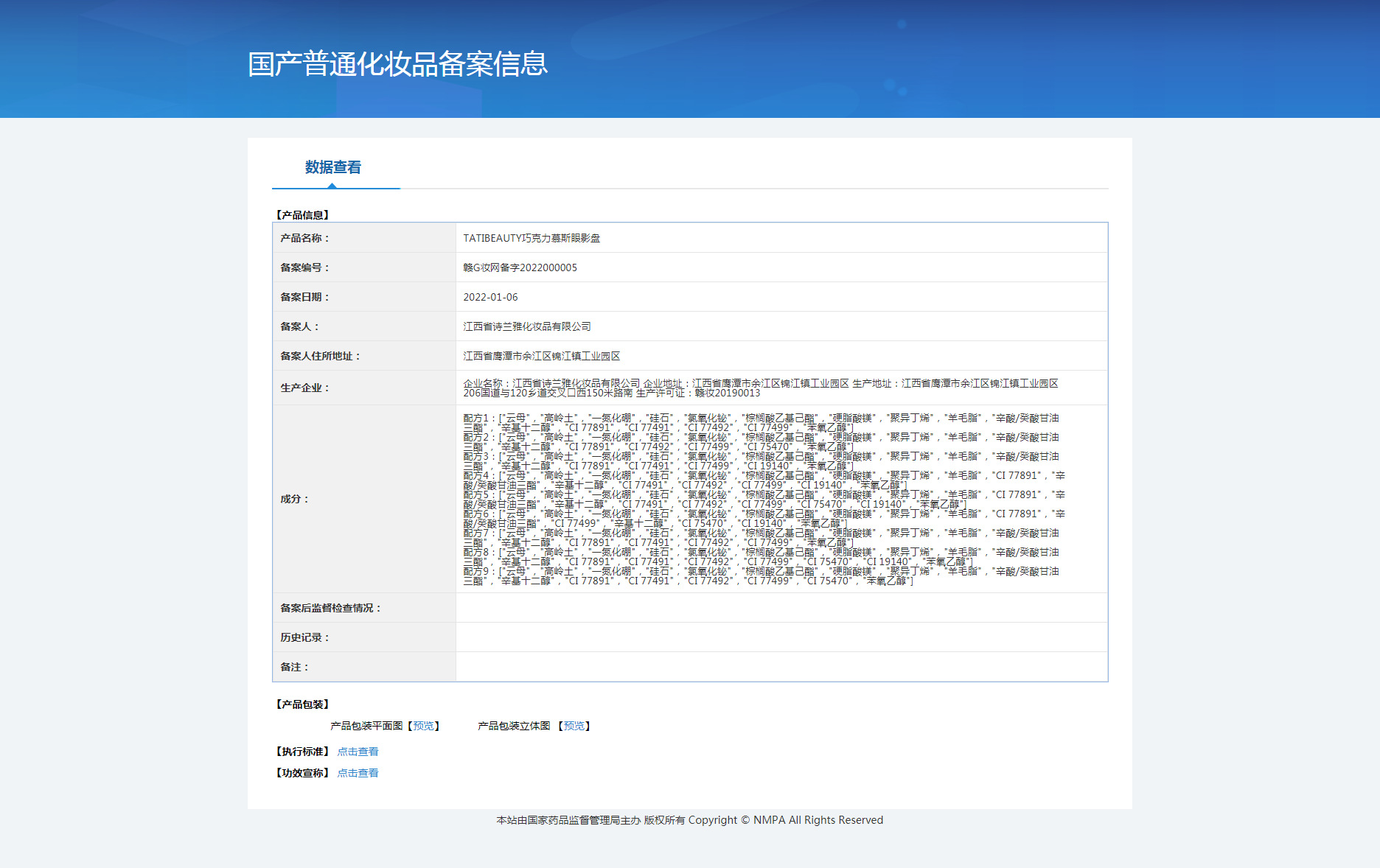Viewport: 1380px width, 868px height.
Task: Click the 备注 row label
Action: (295, 667)
